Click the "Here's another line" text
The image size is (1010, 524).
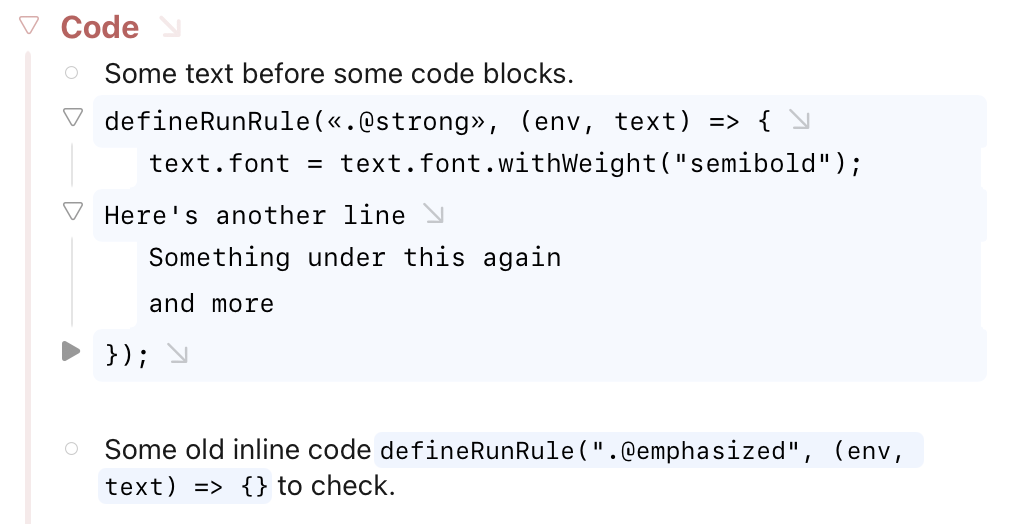click(x=254, y=215)
